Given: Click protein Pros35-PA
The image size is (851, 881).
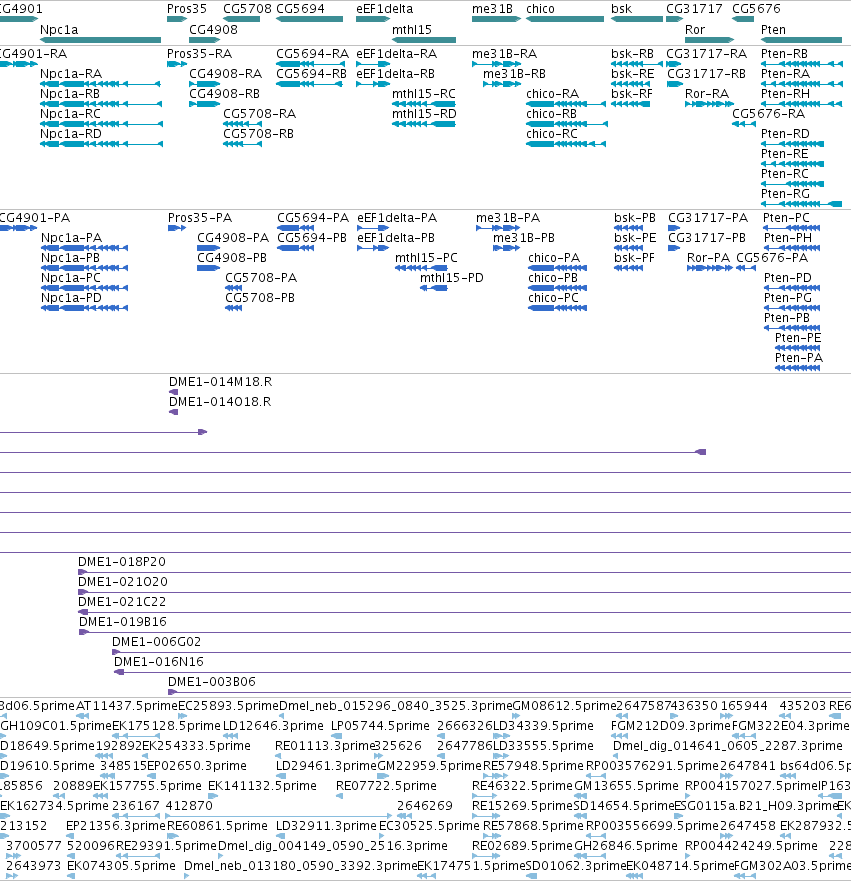Looking at the screenshot, I should tap(177, 228).
